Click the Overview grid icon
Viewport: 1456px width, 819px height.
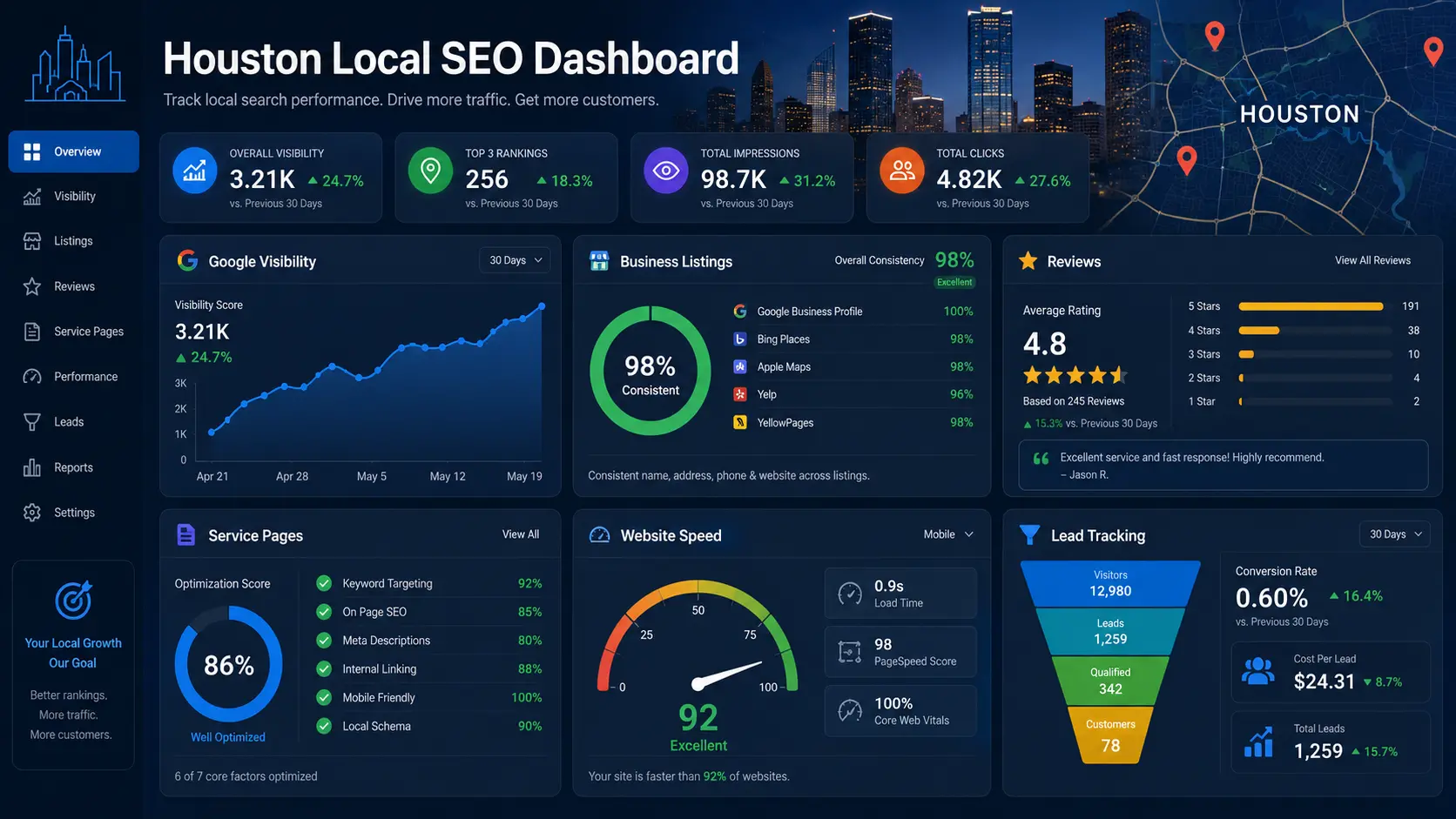point(32,151)
